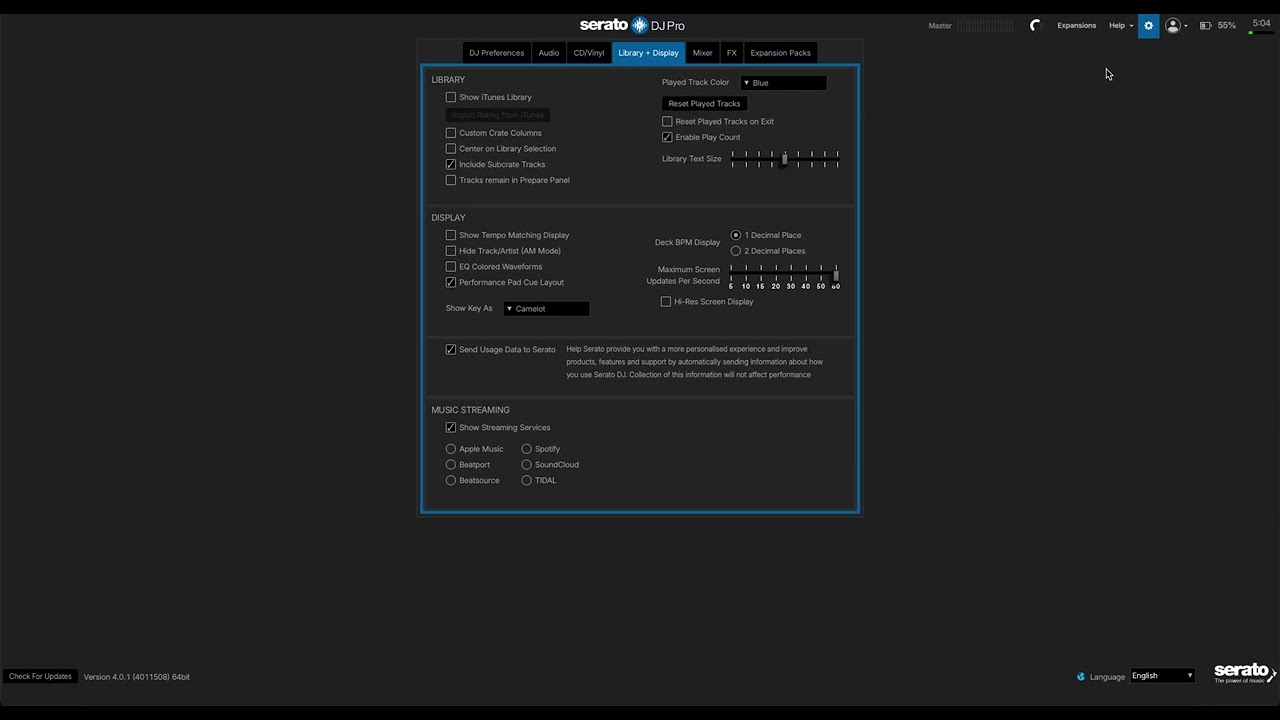Select Apple Music streaming service
1280x720 pixels.
(x=451, y=449)
